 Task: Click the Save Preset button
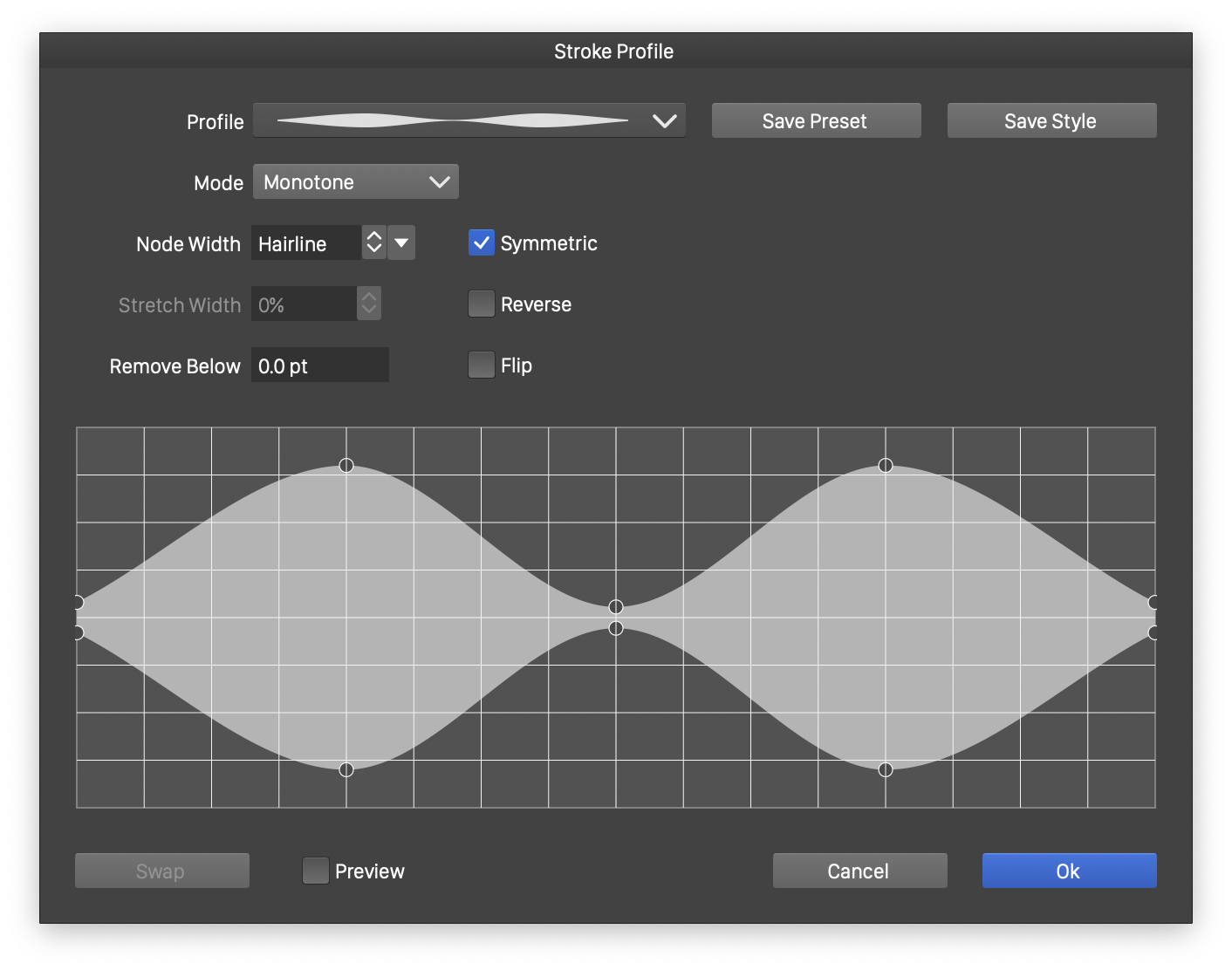[816, 121]
